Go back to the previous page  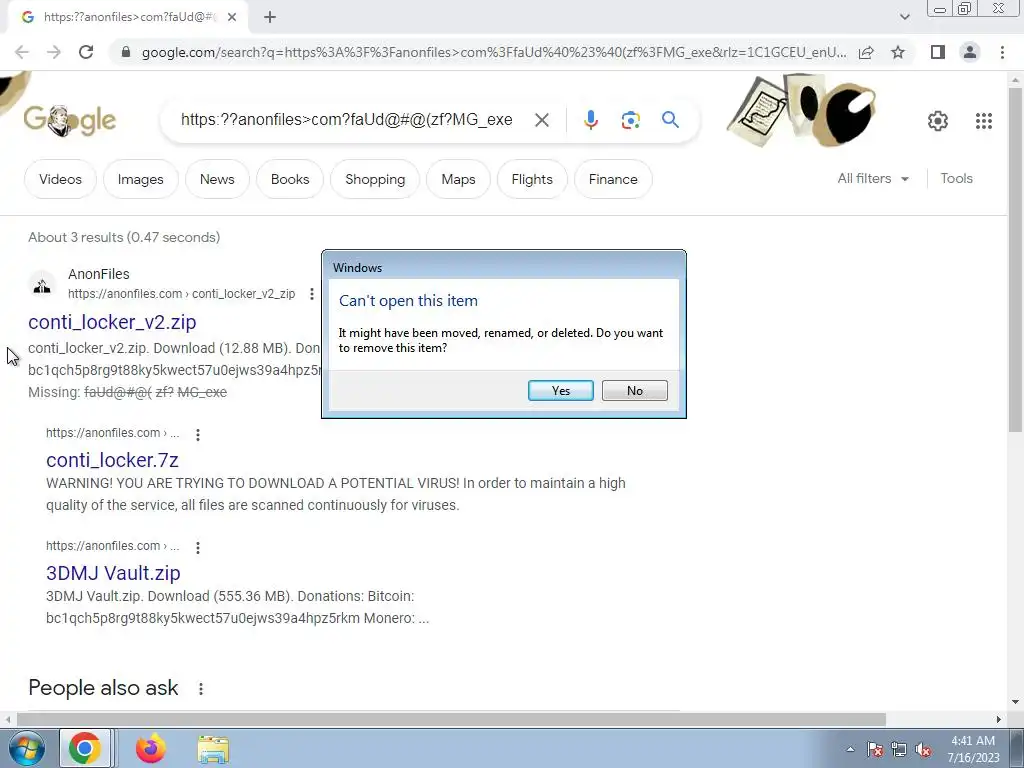click(x=22, y=52)
